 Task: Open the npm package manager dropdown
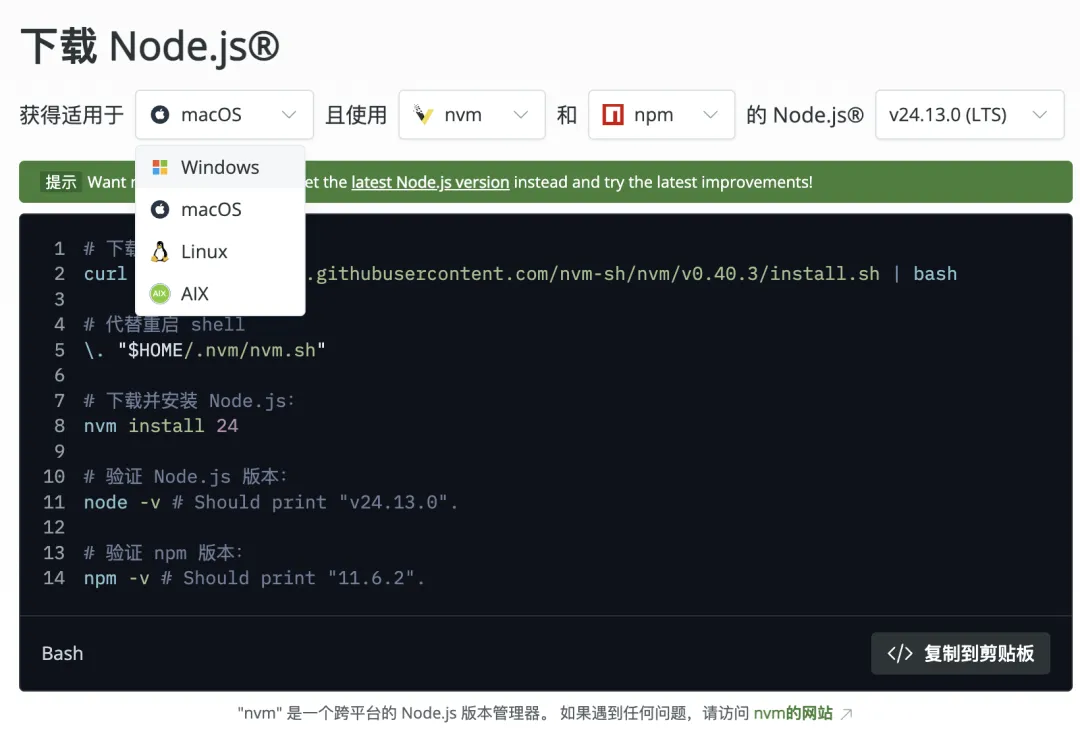point(661,115)
